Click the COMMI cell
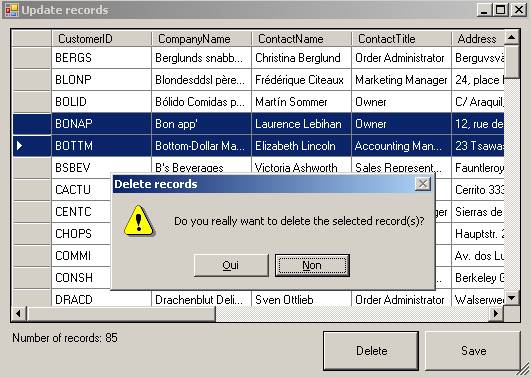The height and width of the screenshot is (378, 531). [x=81, y=256]
